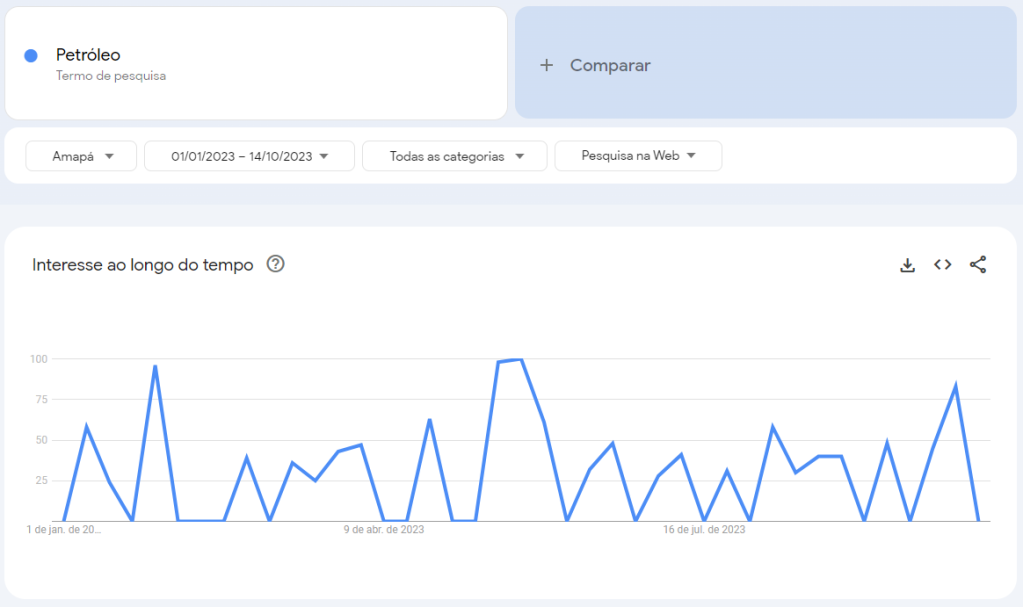Open the Amapá region dropdown
Viewport: 1023px width, 607px height.
pos(81,156)
